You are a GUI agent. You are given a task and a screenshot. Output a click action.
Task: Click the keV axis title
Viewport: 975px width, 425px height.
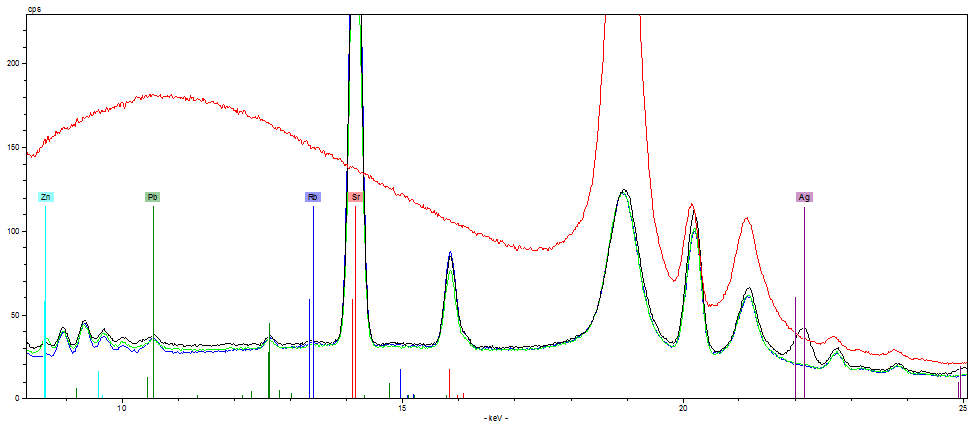[496, 418]
